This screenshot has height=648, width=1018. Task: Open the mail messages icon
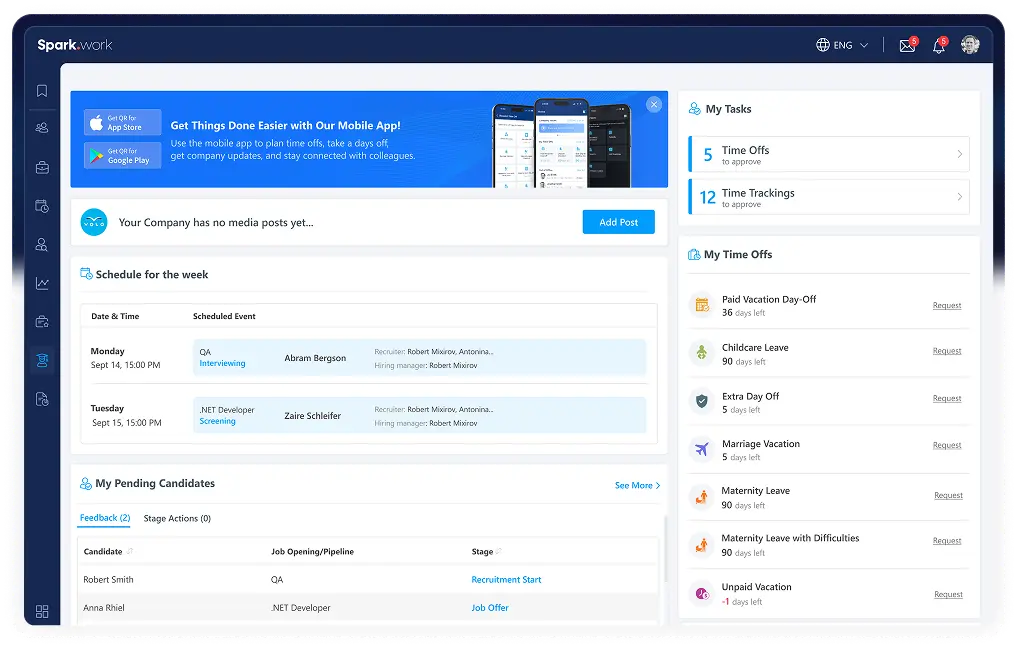tap(907, 46)
